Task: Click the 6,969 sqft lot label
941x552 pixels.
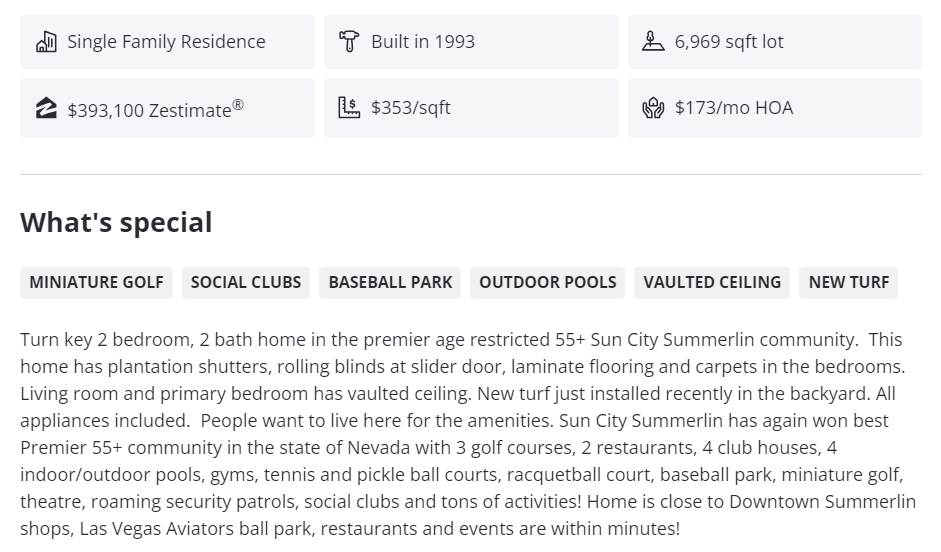Action: tap(729, 42)
